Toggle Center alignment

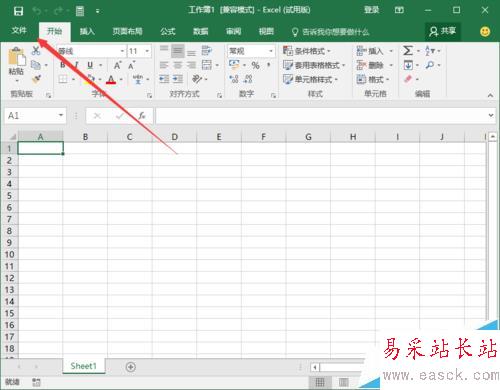pyautogui.click(x=178, y=65)
